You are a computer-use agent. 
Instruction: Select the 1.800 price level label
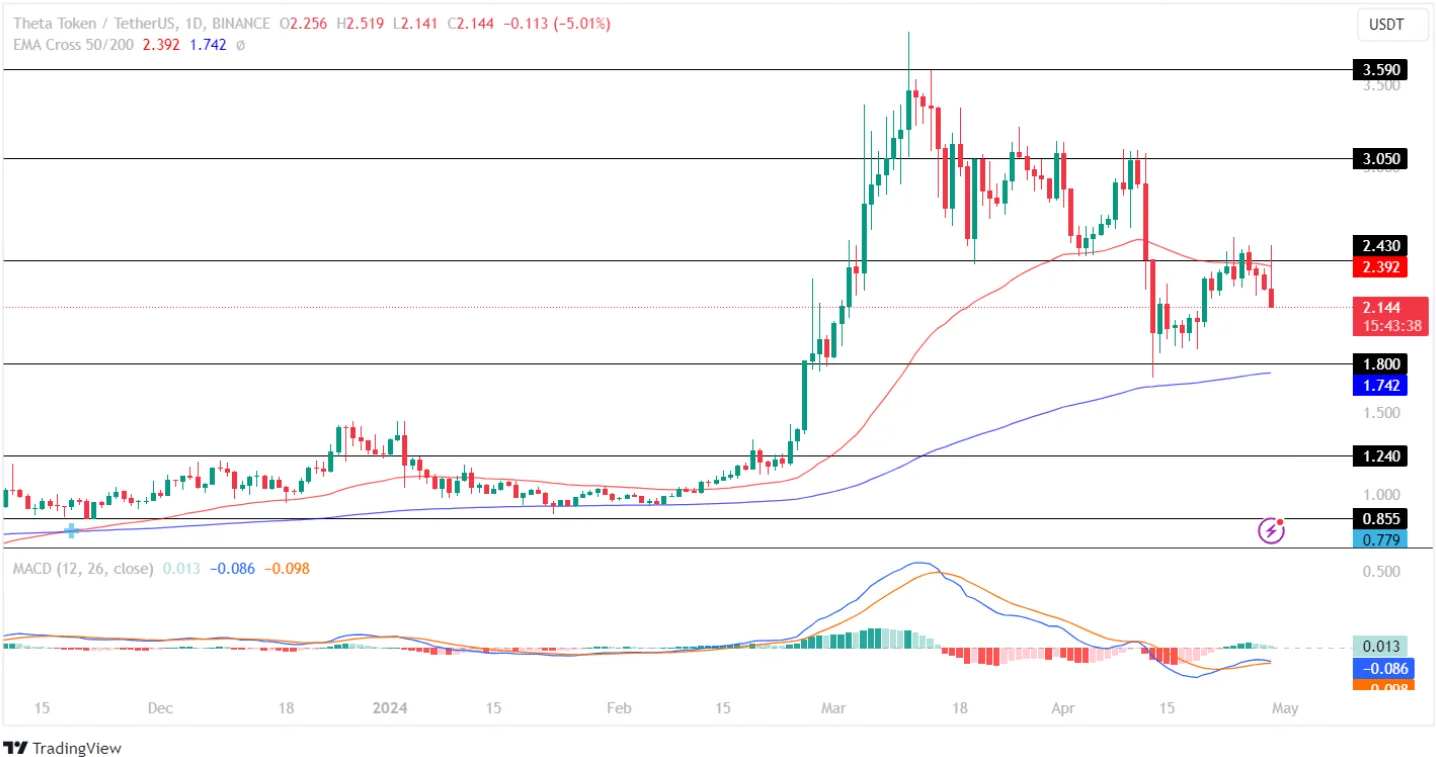pos(1380,364)
